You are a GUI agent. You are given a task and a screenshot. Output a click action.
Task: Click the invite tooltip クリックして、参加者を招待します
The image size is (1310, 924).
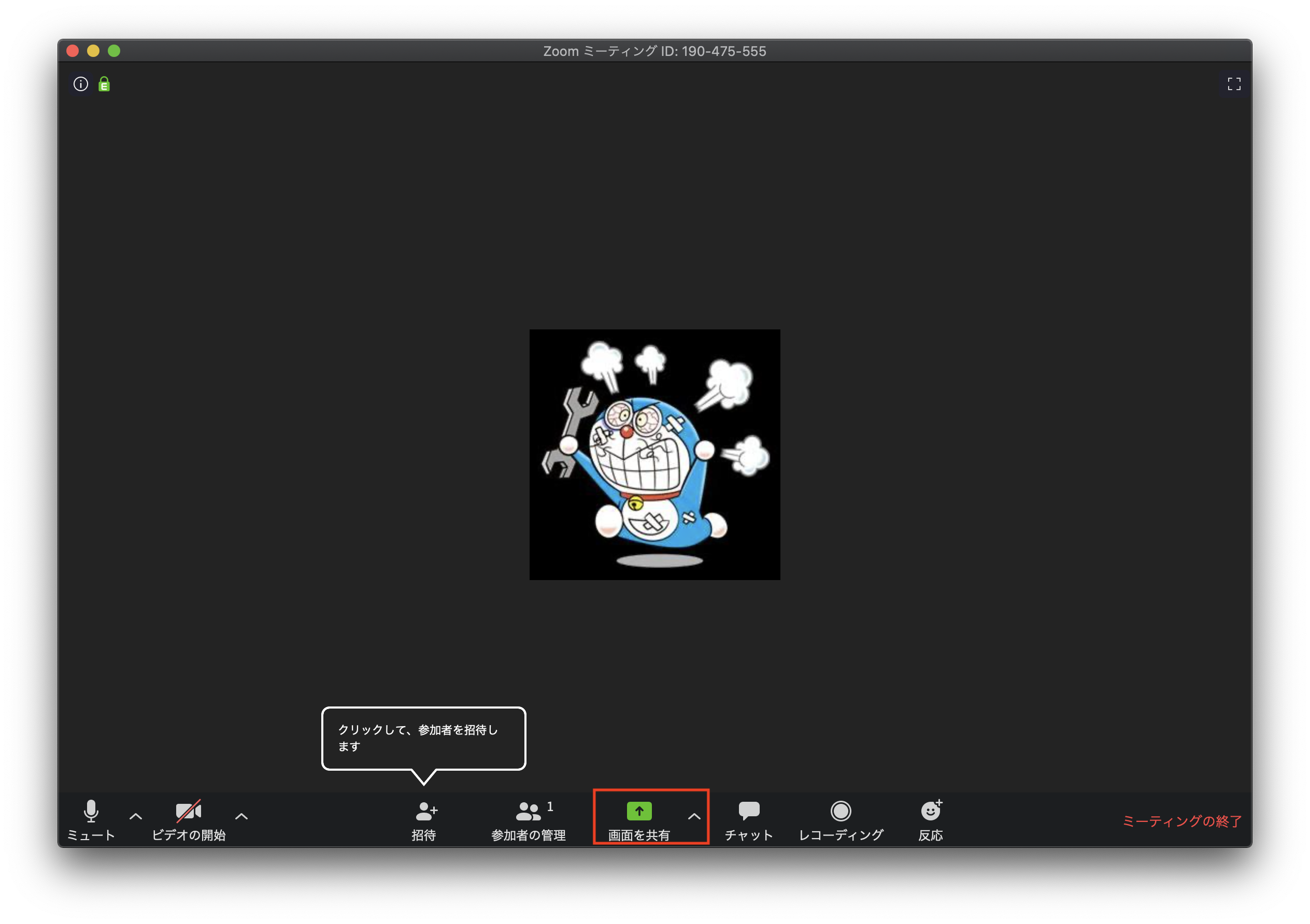(423, 738)
